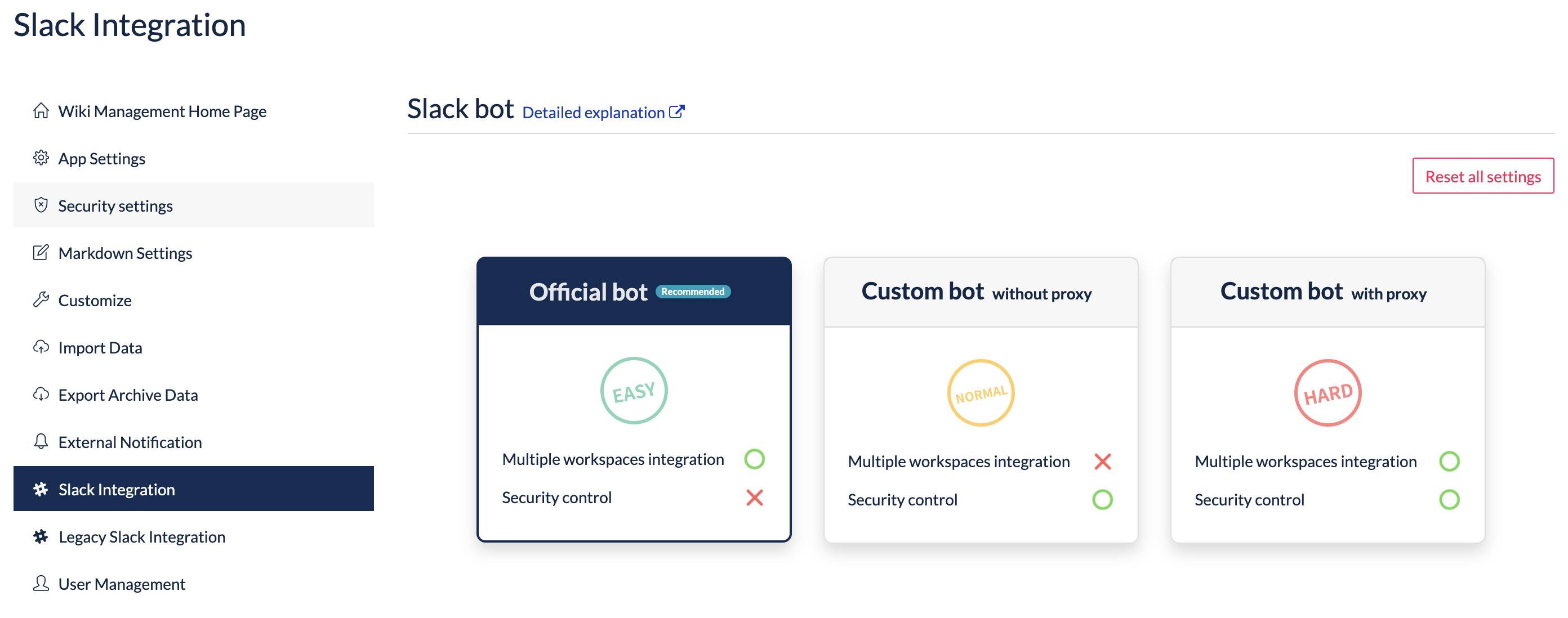Viewport: 1568px width, 618px height.
Task: Click the bell icon for External Notification
Action: tap(41, 442)
